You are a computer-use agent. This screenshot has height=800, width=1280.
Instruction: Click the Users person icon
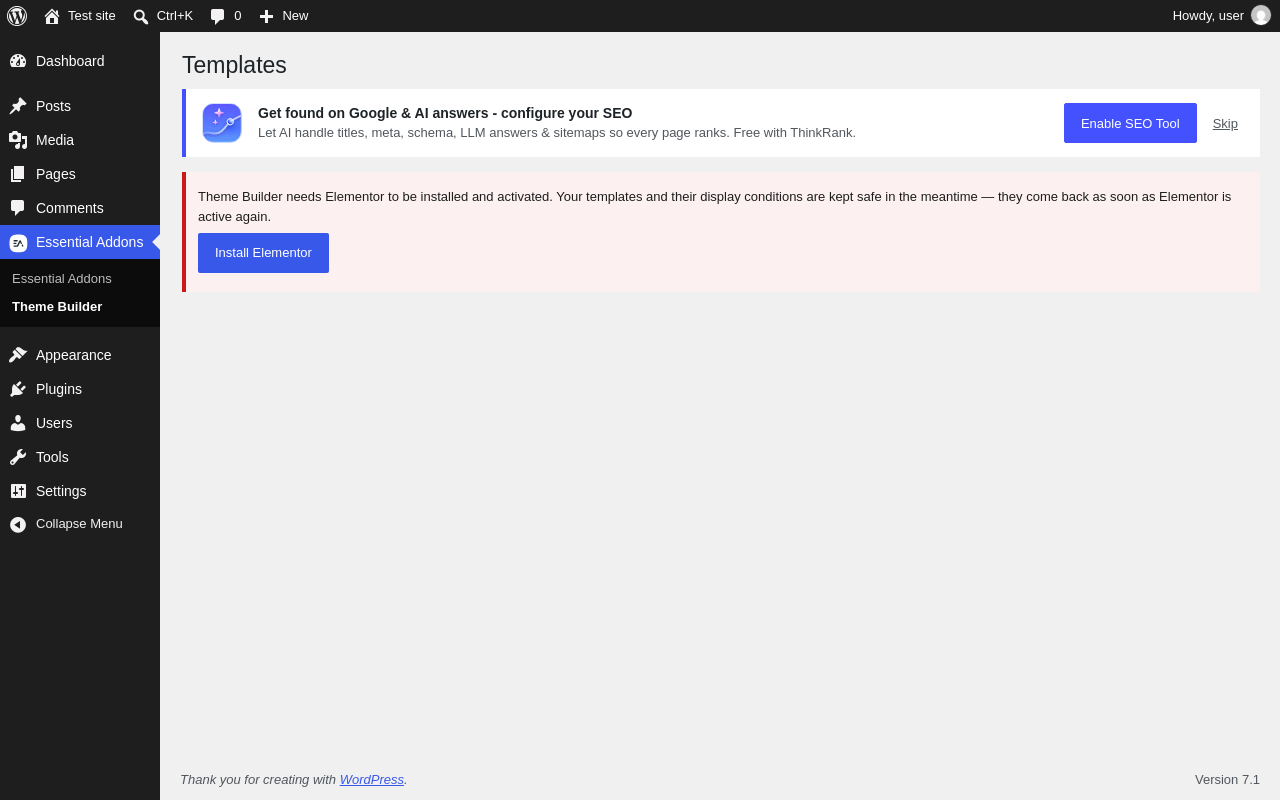pos(18,423)
